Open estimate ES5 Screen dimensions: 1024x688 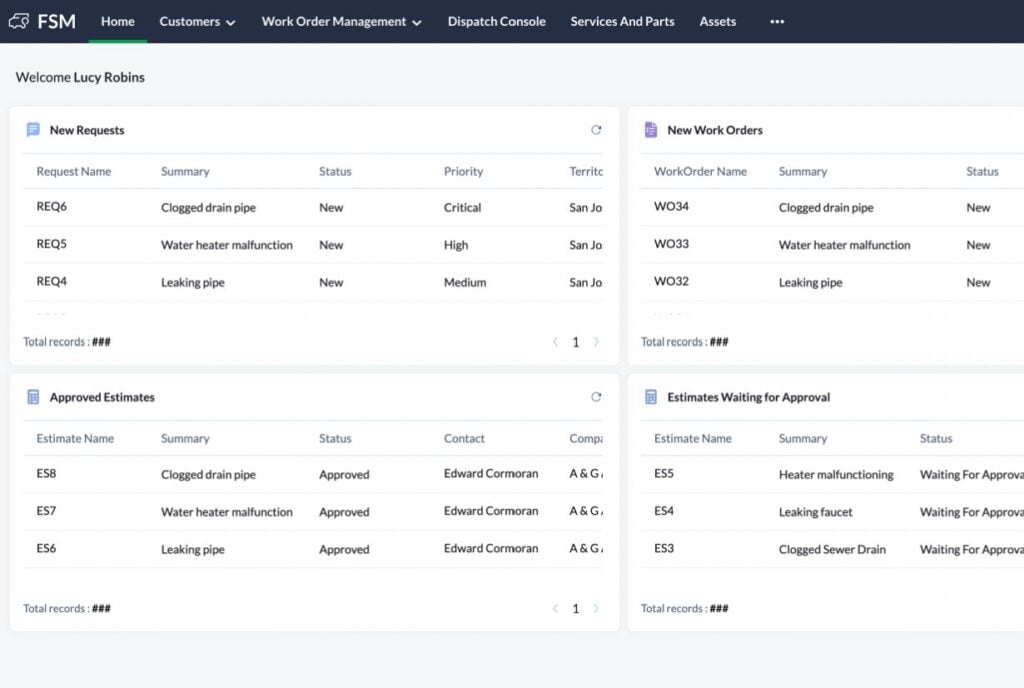[664, 473]
